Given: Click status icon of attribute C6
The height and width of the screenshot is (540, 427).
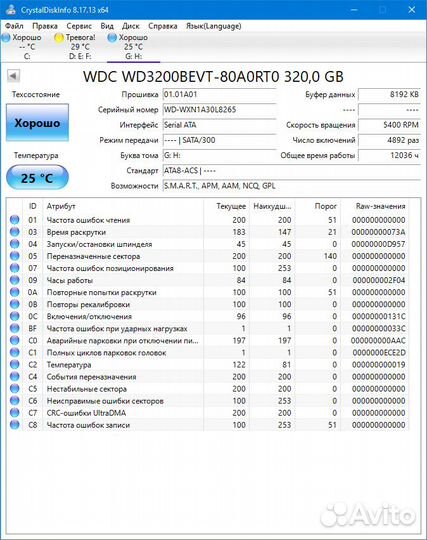Looking at the screenshot, I should (x=14, y=400).
